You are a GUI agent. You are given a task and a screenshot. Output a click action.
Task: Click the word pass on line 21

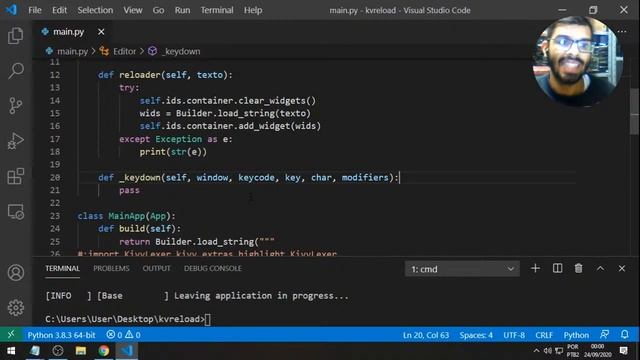coord(129,190)
